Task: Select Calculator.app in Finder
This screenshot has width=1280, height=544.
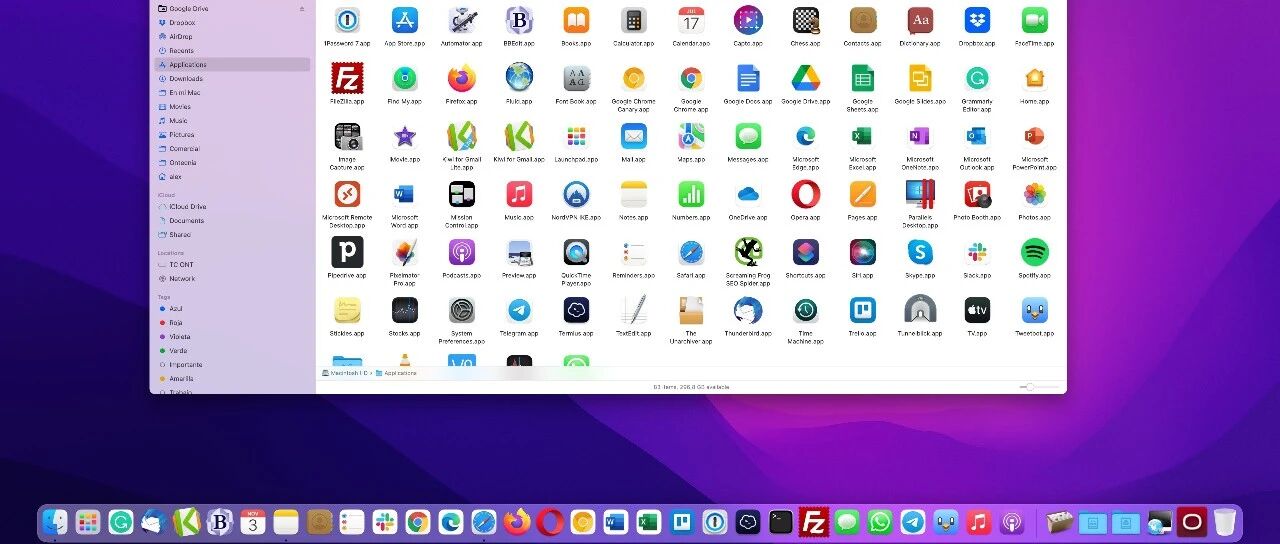Action: 634,20
